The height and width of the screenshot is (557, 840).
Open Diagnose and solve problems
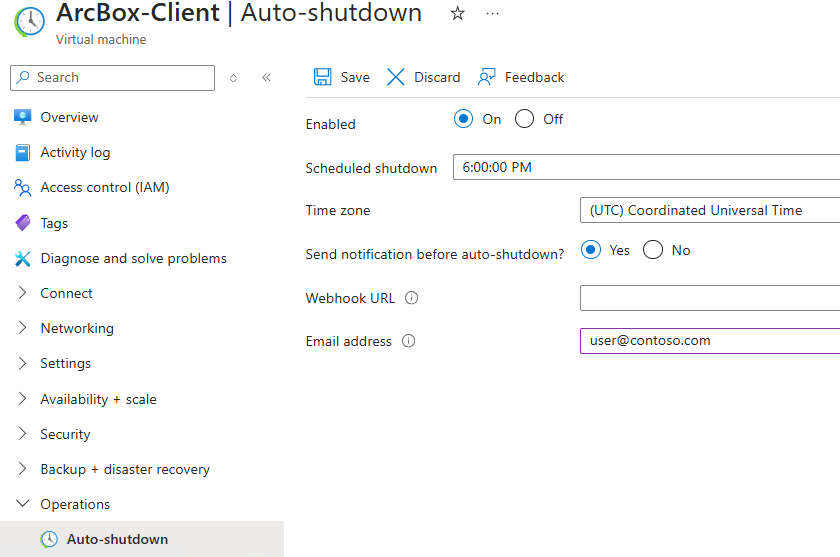(133, 258)
